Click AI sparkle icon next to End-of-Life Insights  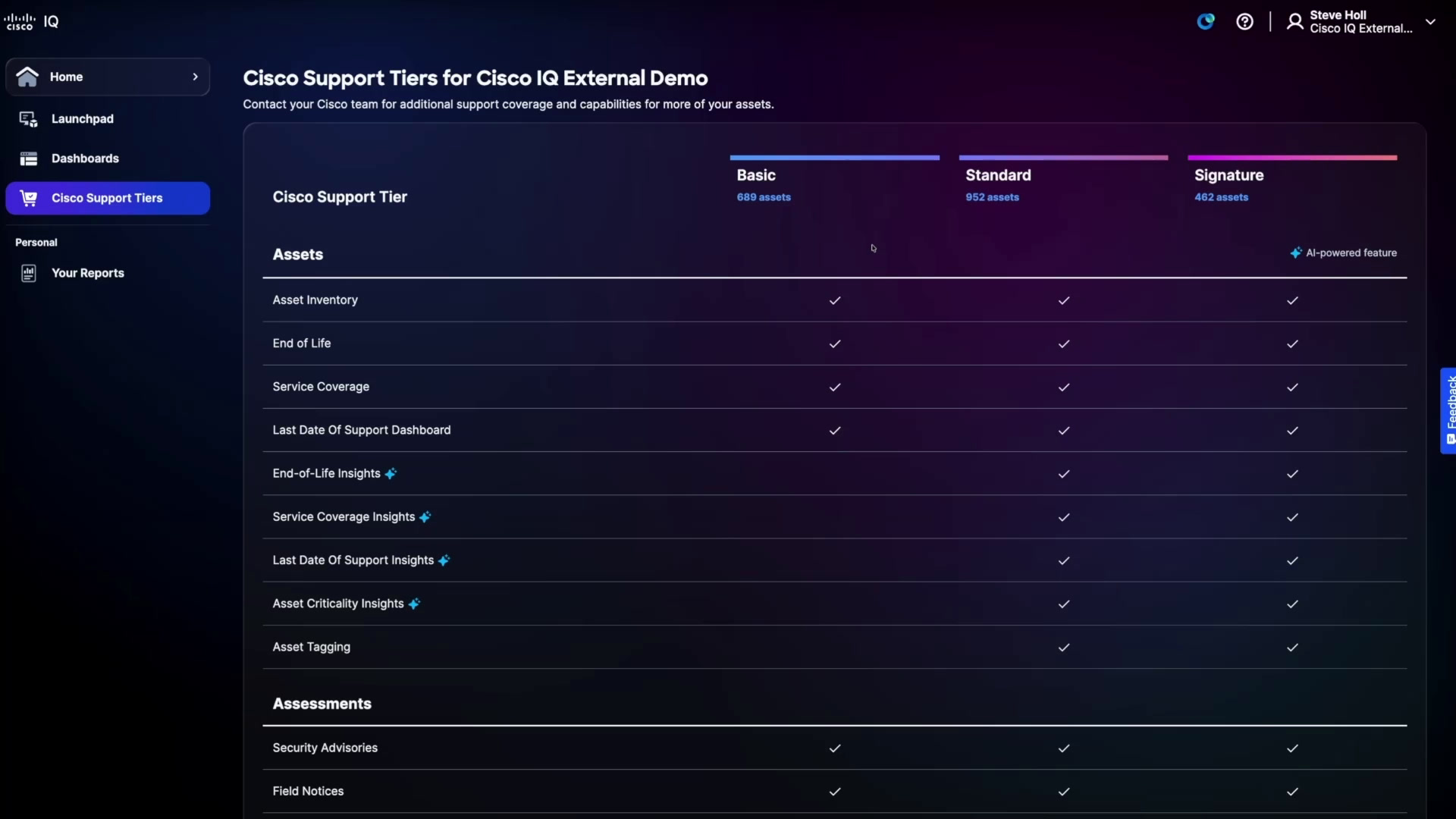(x=391, y=474)
